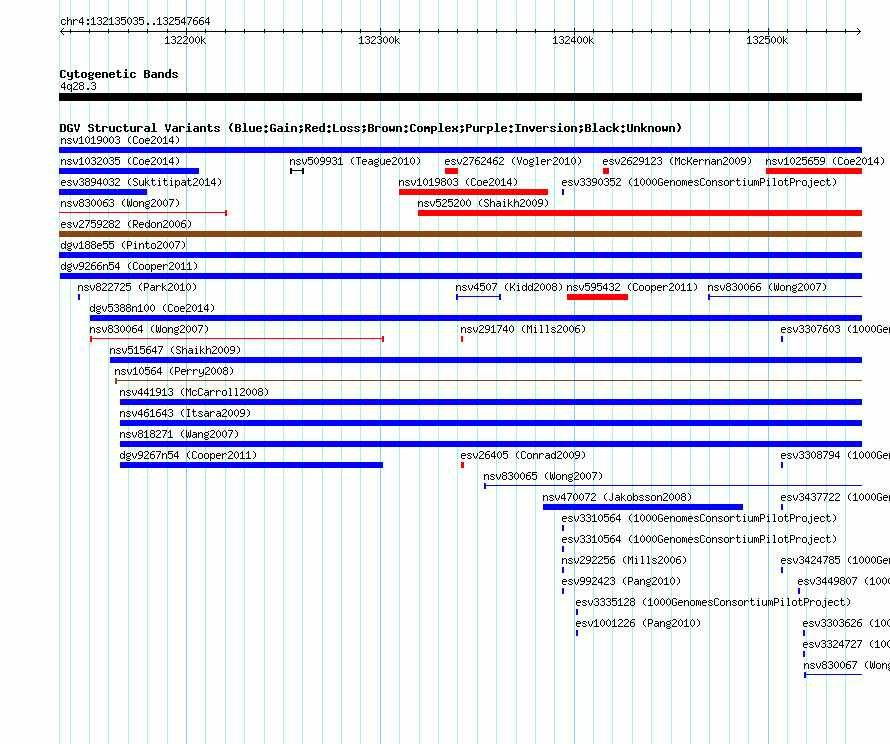The width and height of the screenshot is (890, 744).
Task: Open the nsv830066 (Wong2007) label
Action: pos(767,287)
